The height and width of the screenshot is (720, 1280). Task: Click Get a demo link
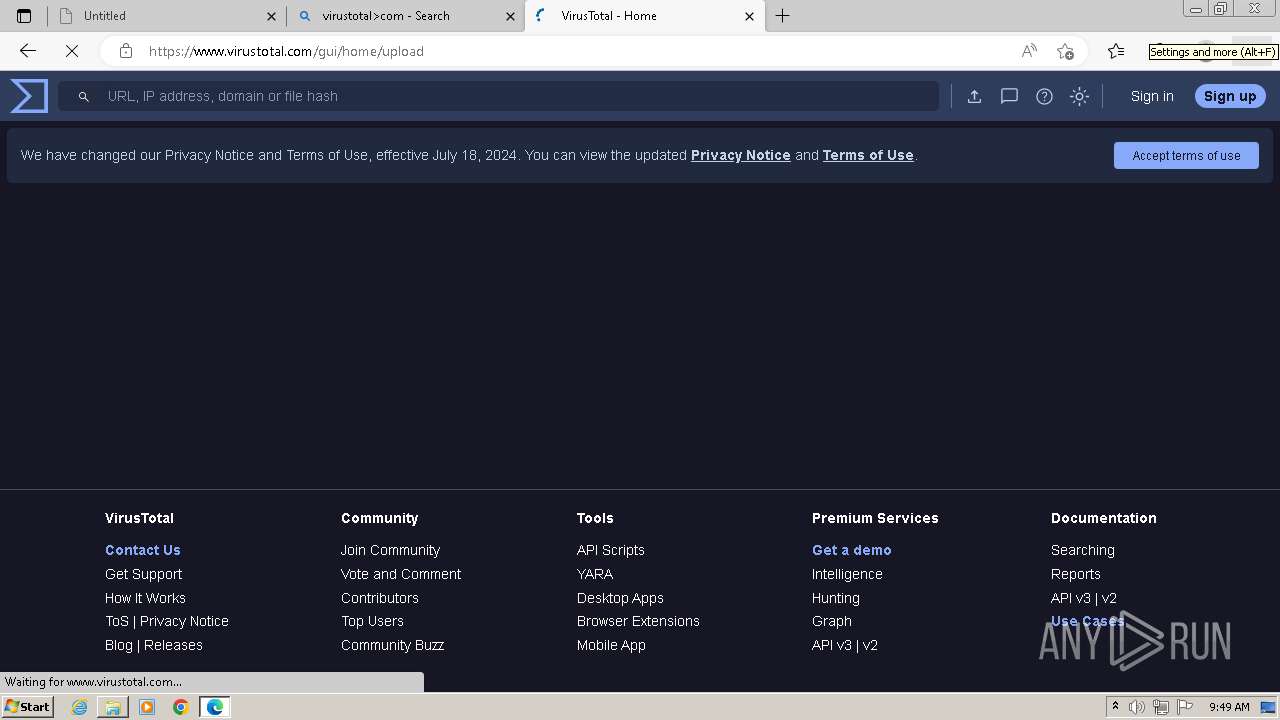852,550
